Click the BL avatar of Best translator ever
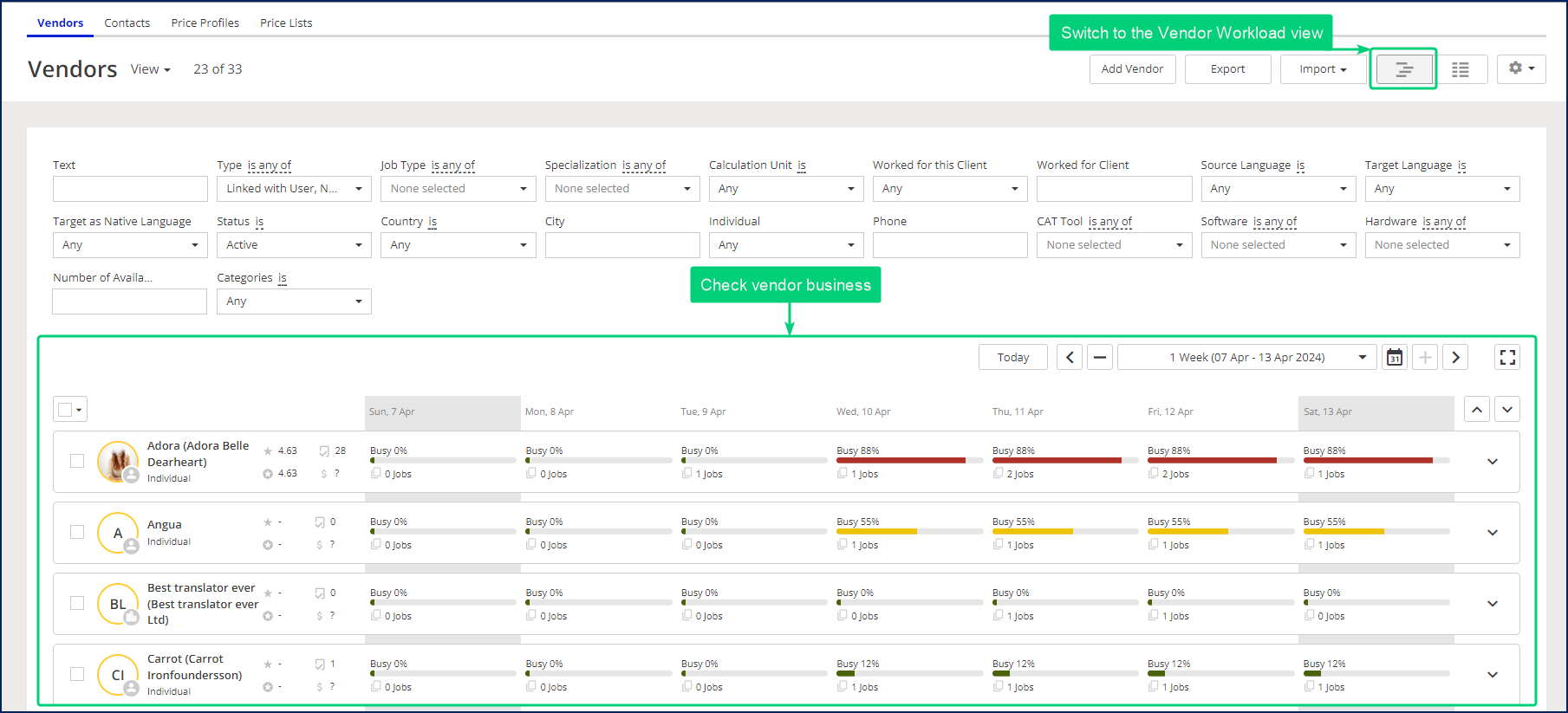This screenshot has height=713, width=1568. [118, 604]
